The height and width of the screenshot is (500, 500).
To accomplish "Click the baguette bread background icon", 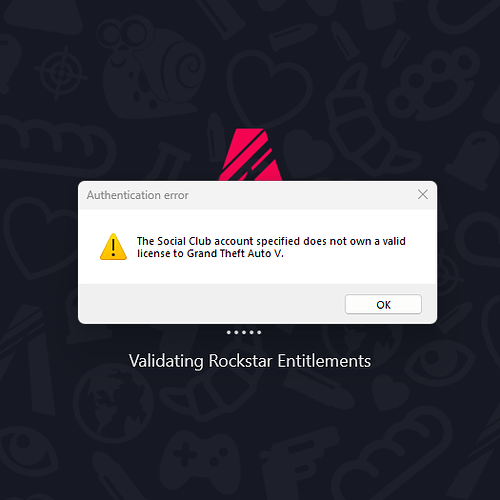I will [x=57, y=145].
